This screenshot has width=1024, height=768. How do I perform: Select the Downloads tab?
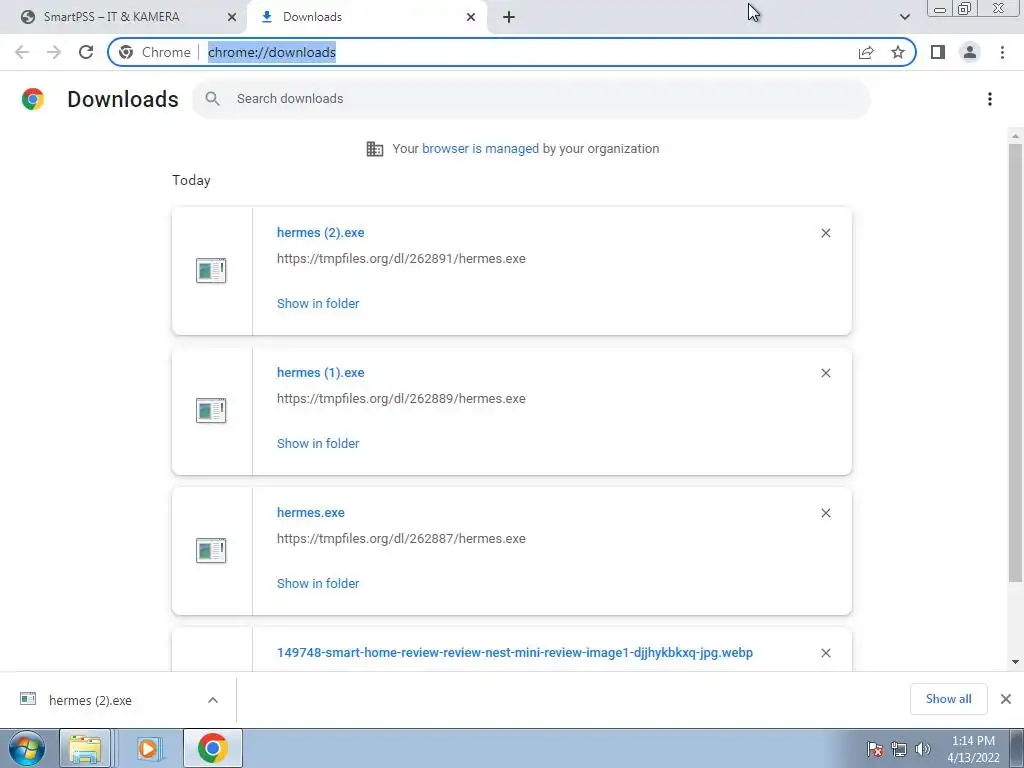367,17
